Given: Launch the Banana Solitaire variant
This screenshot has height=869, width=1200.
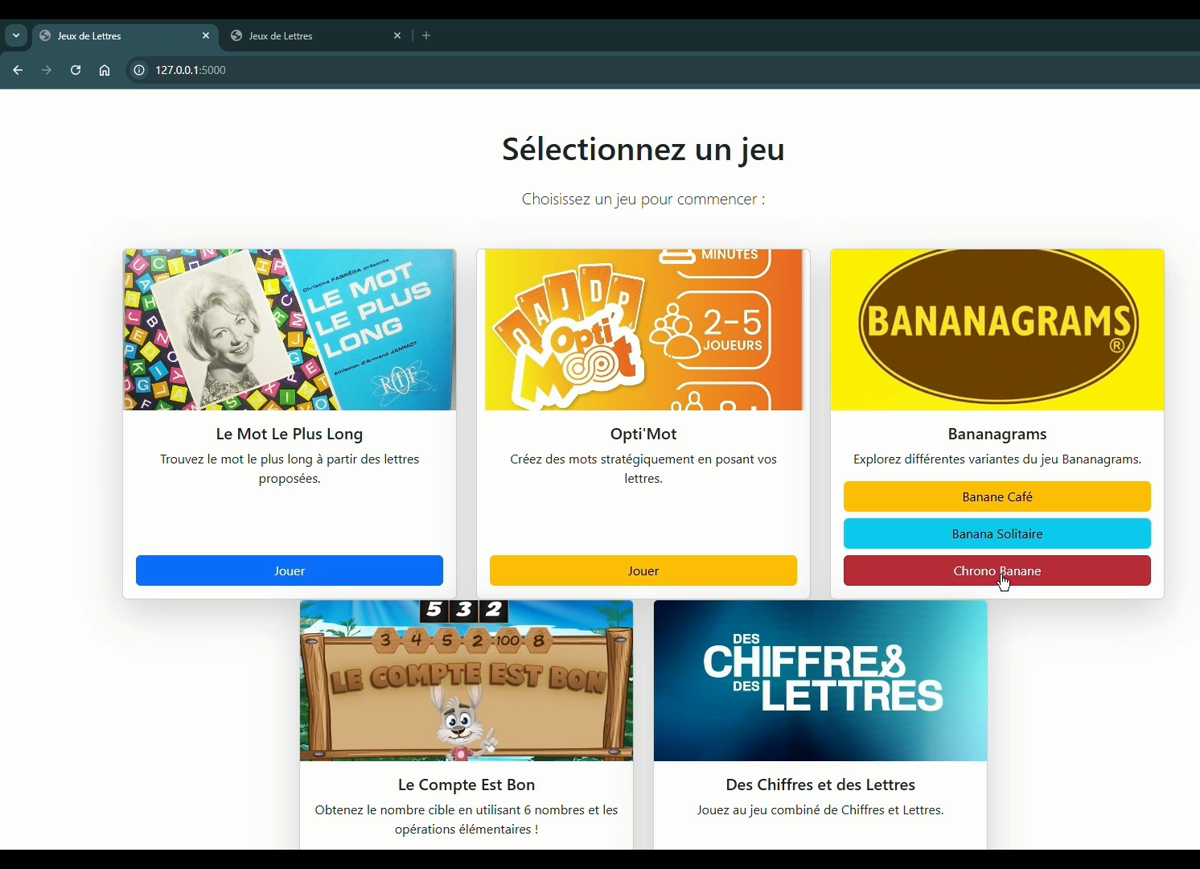Looking at the screenshot, I should (x=997, y=534).
